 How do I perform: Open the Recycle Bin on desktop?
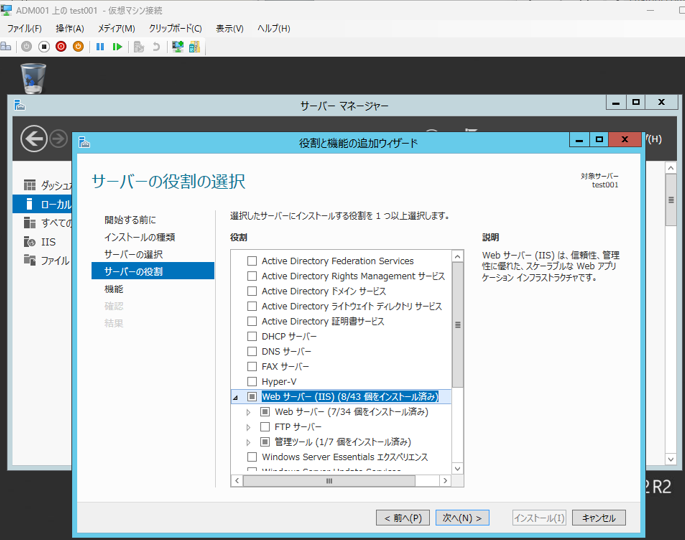(33, 79)
